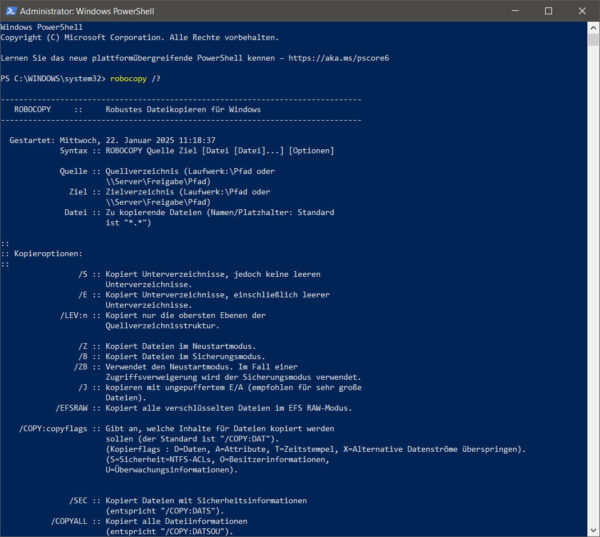The height and width of the screenshot is (537, 600).
Task: Click the 'robocopy' command text
Action: pyautogui.click(x=128, y=79)
